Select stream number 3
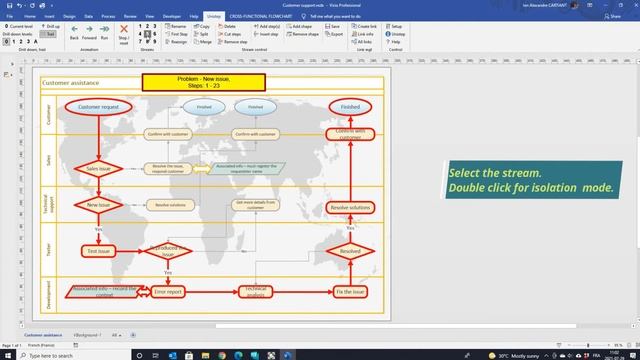This screenshot has height=360, width=640. click(155, 26)
